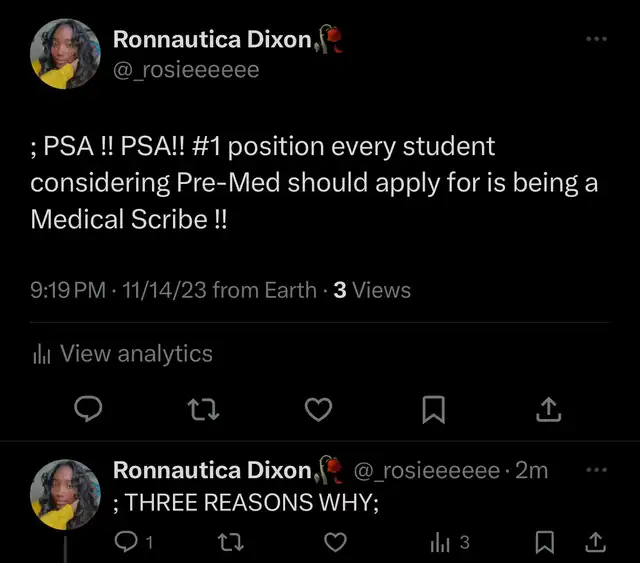Like the THREE REASONS WHY tweet

[336, 542]
